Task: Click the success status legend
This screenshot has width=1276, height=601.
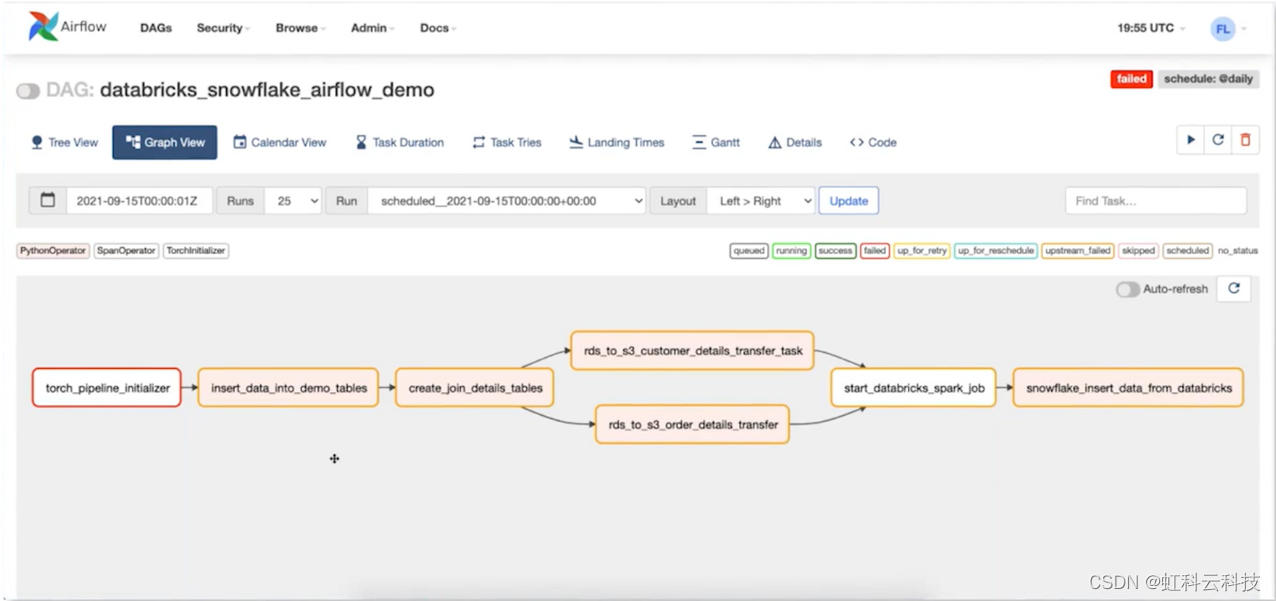Action: pos(835,251)
